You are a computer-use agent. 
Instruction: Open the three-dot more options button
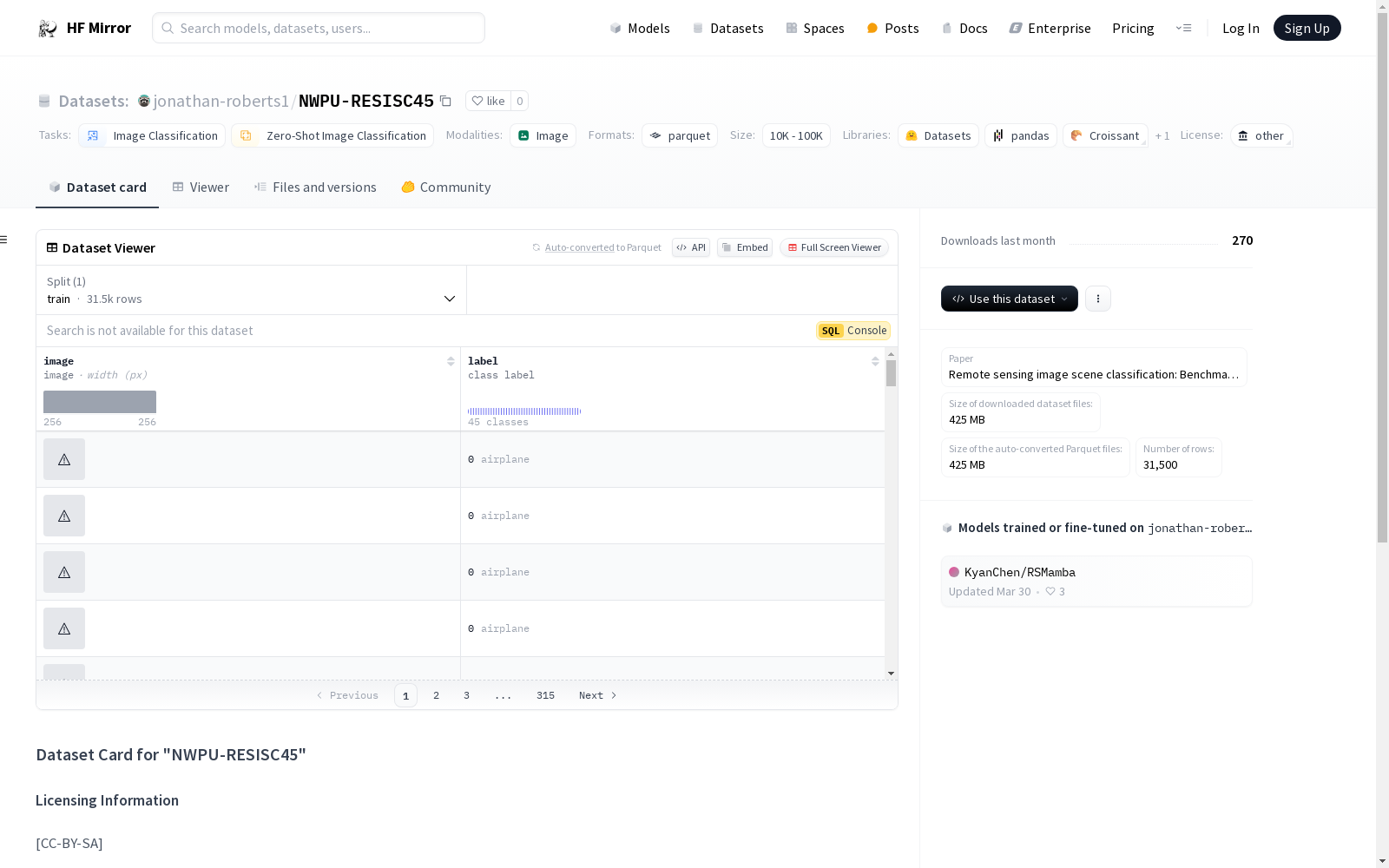(1098, 299)
